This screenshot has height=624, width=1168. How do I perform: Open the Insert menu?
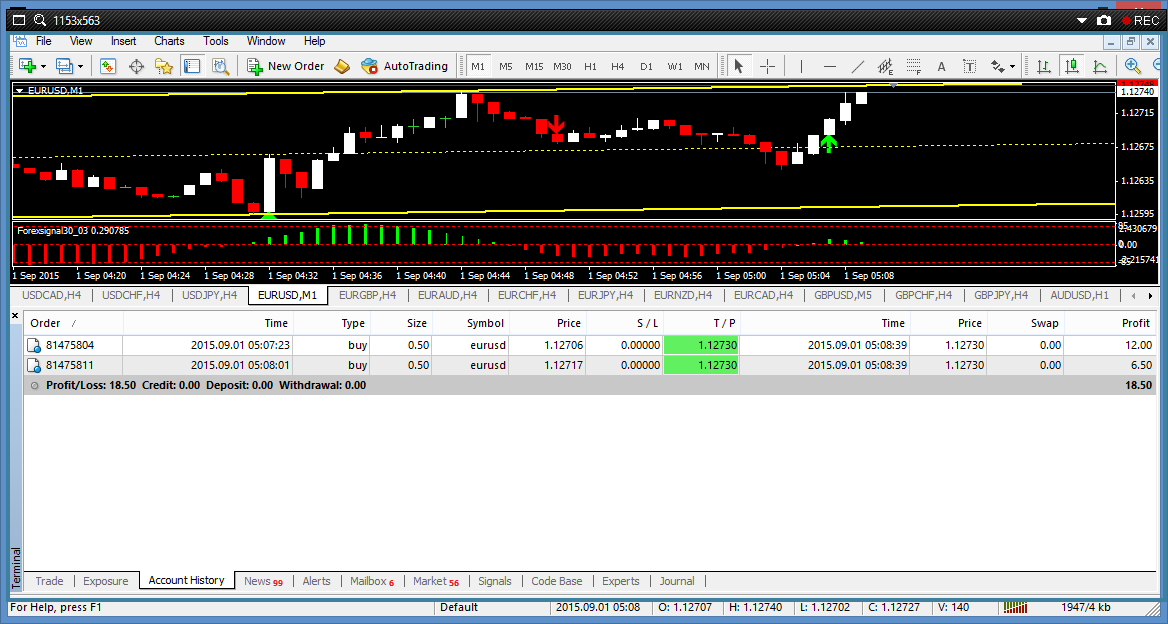point(124,41)
